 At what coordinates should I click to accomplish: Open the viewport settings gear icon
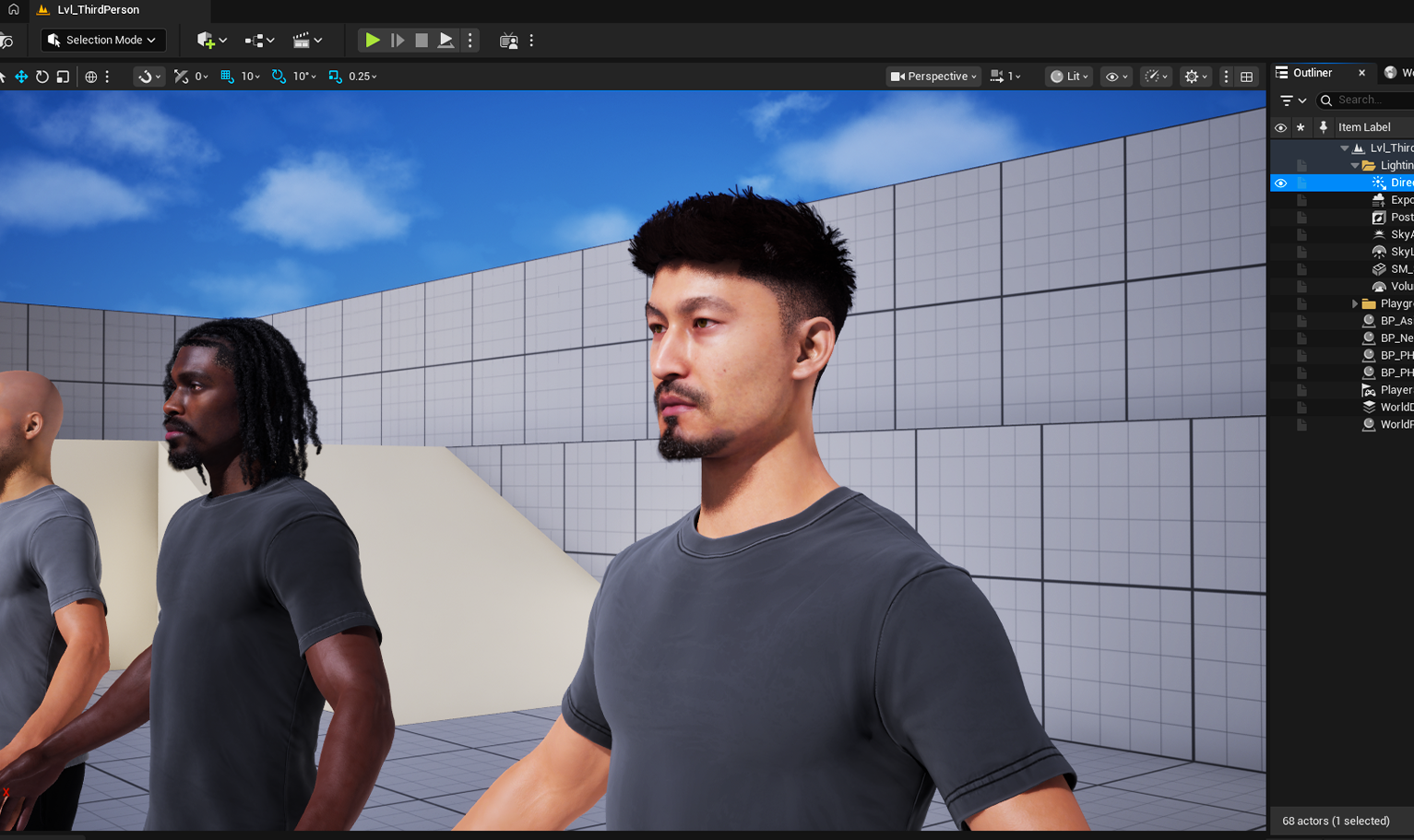[1193, 77]
